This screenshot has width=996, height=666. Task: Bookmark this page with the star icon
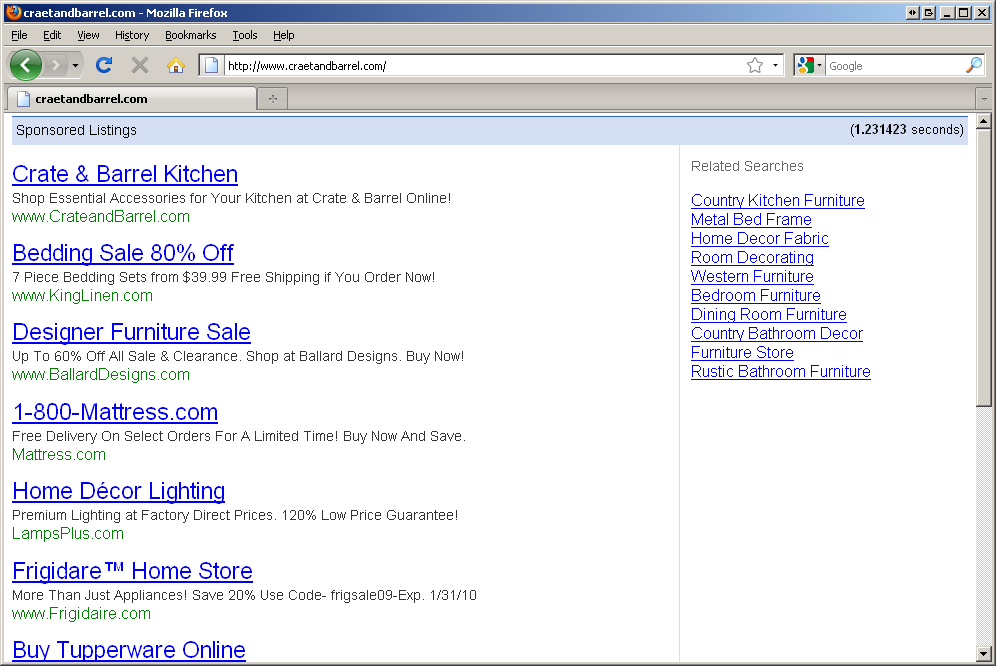click(755, 65)
